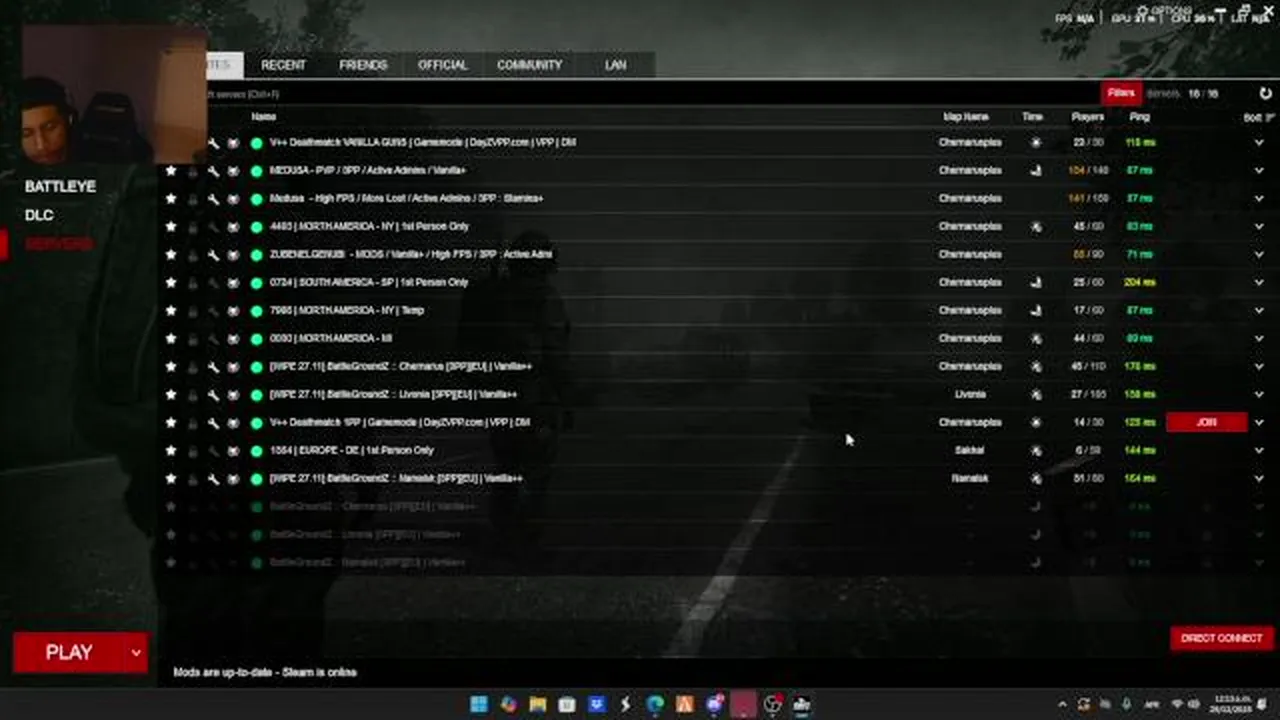
Task: Show hidden system tray icons
Action: [x=1062, y=705]
